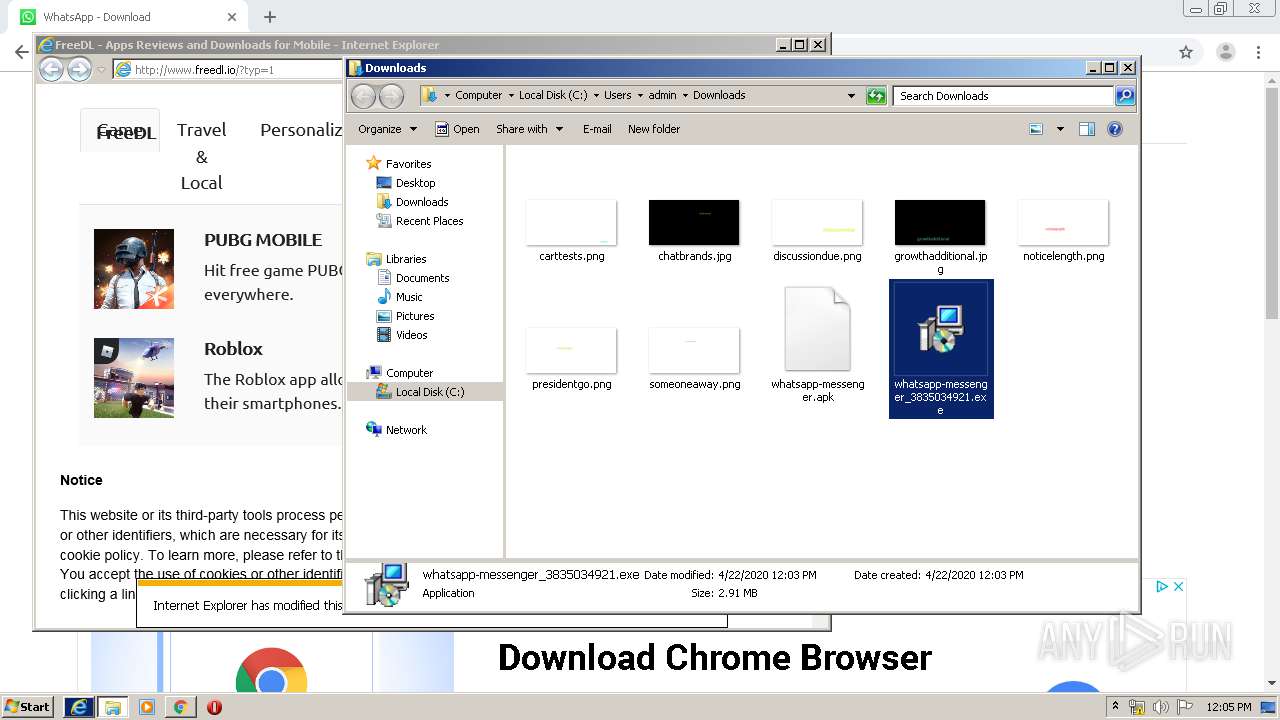The width and height of the screenshot is (1280, 720).
Task: Open the Roblox app link
Action: [x=233, y=349]
